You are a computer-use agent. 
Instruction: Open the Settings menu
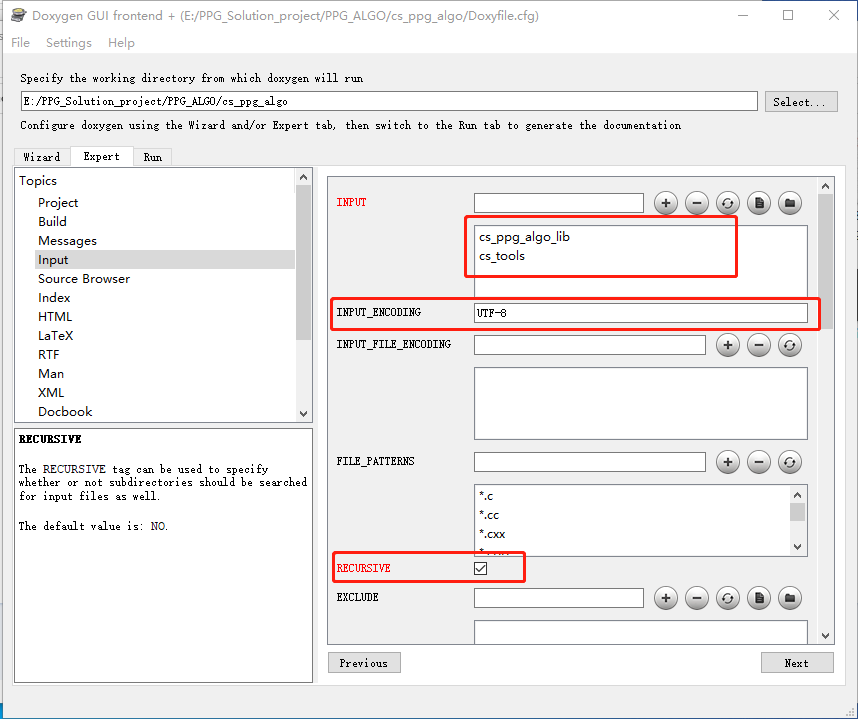coord(69,43)
